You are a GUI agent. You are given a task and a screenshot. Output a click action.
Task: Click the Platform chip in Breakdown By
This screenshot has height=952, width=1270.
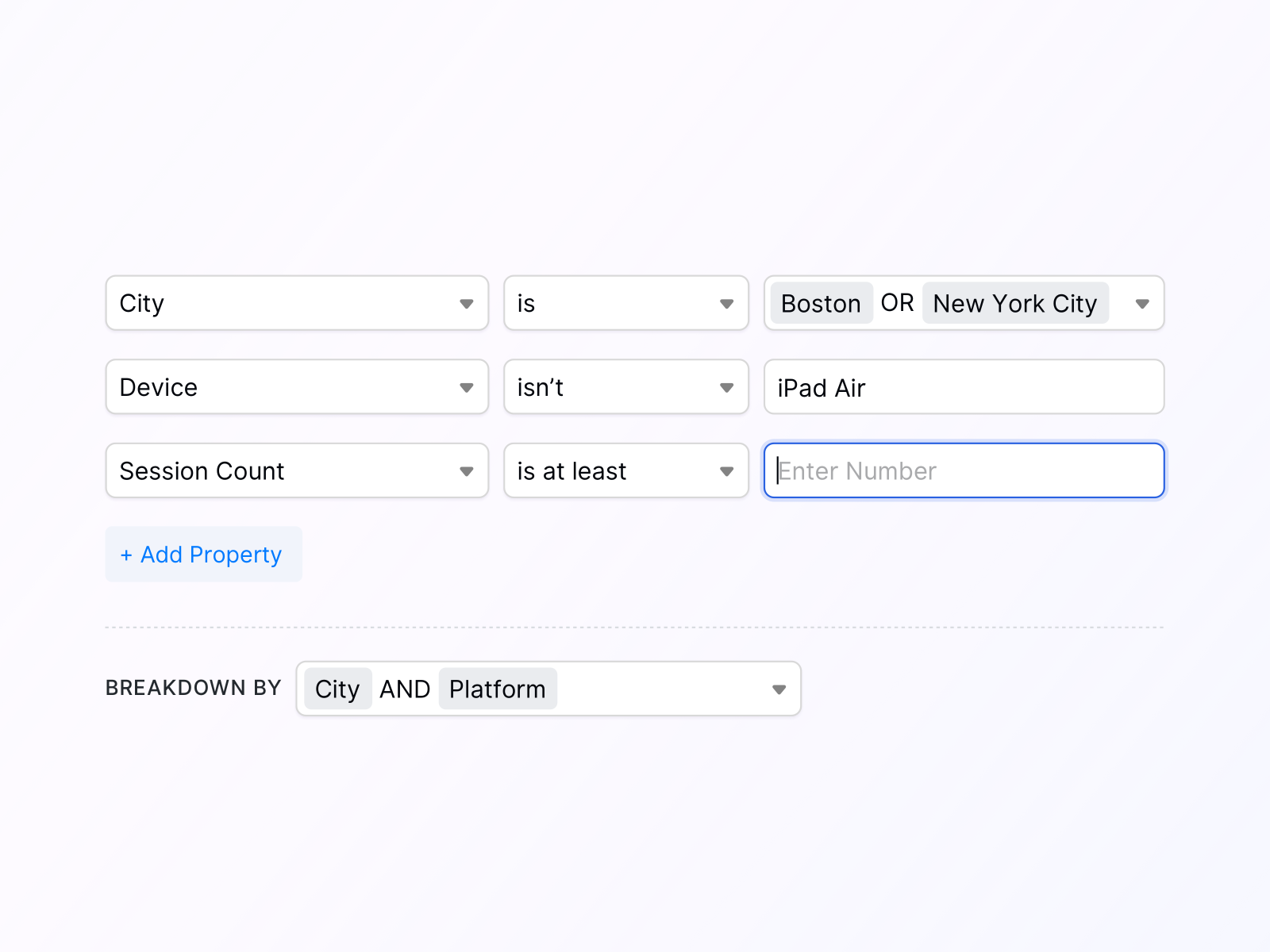pyautogui.click(x=497, y=689)
